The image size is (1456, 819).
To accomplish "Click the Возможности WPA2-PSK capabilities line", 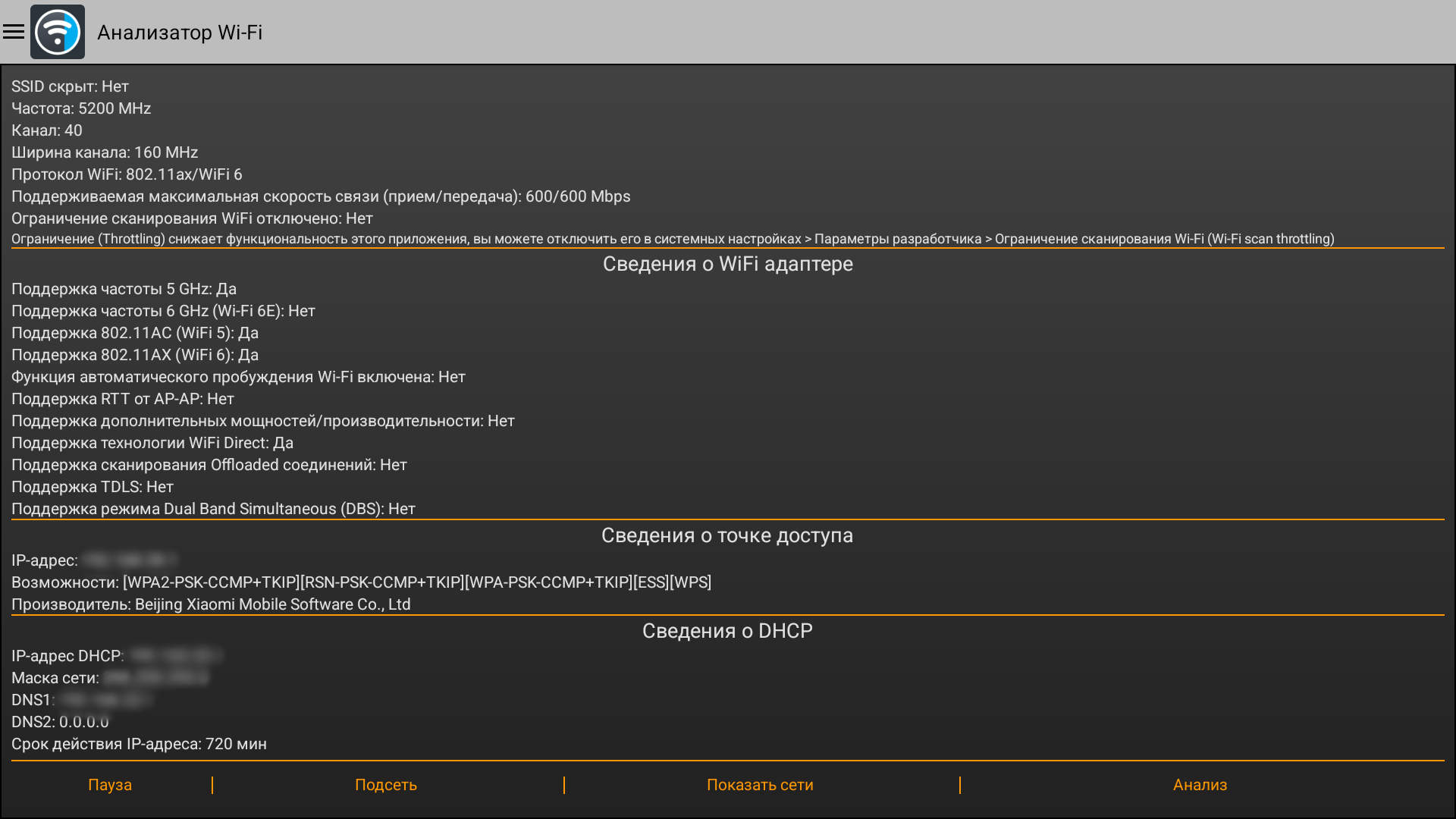I will (361, 582).
